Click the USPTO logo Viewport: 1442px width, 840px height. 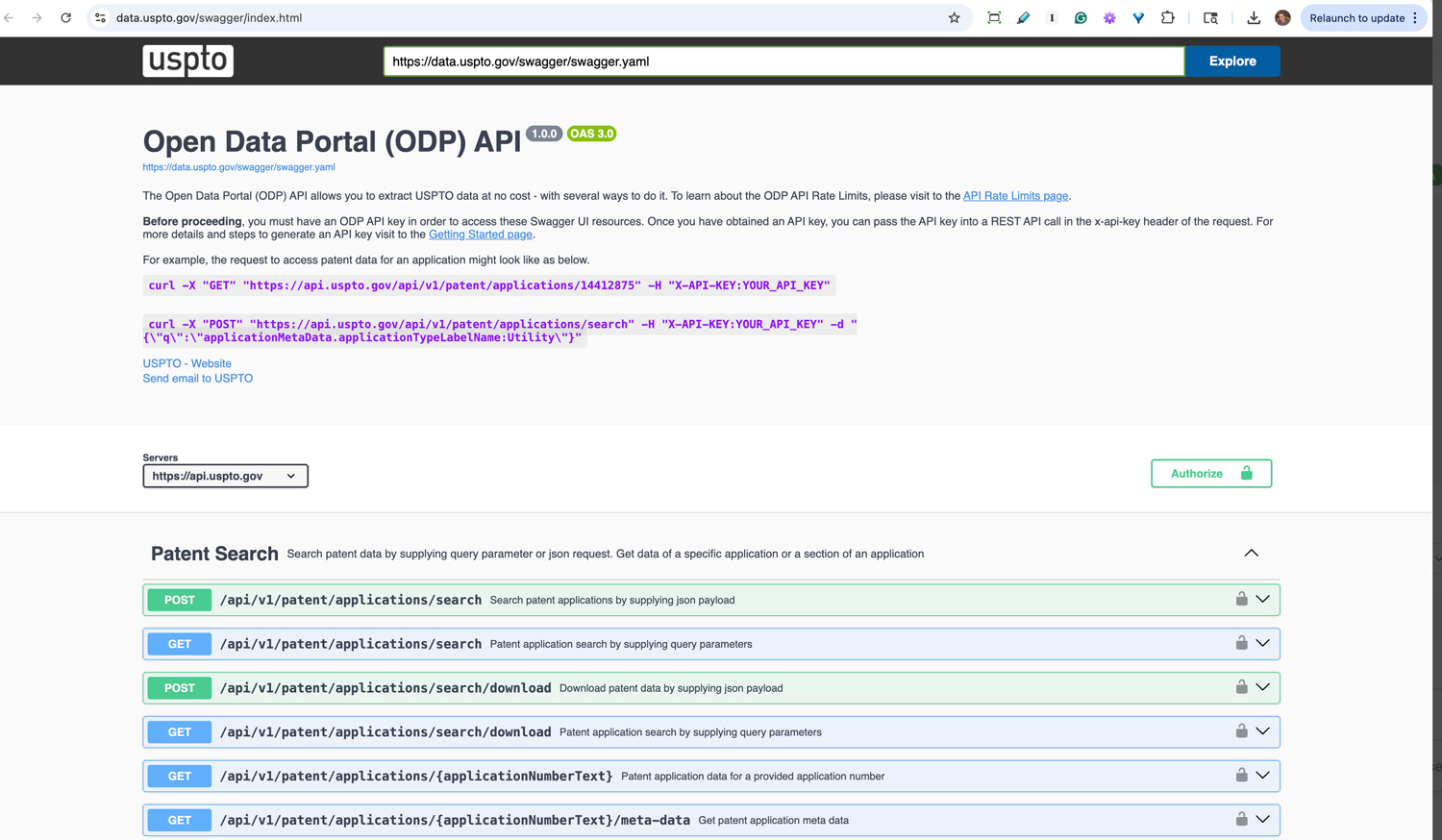(188, 61)
